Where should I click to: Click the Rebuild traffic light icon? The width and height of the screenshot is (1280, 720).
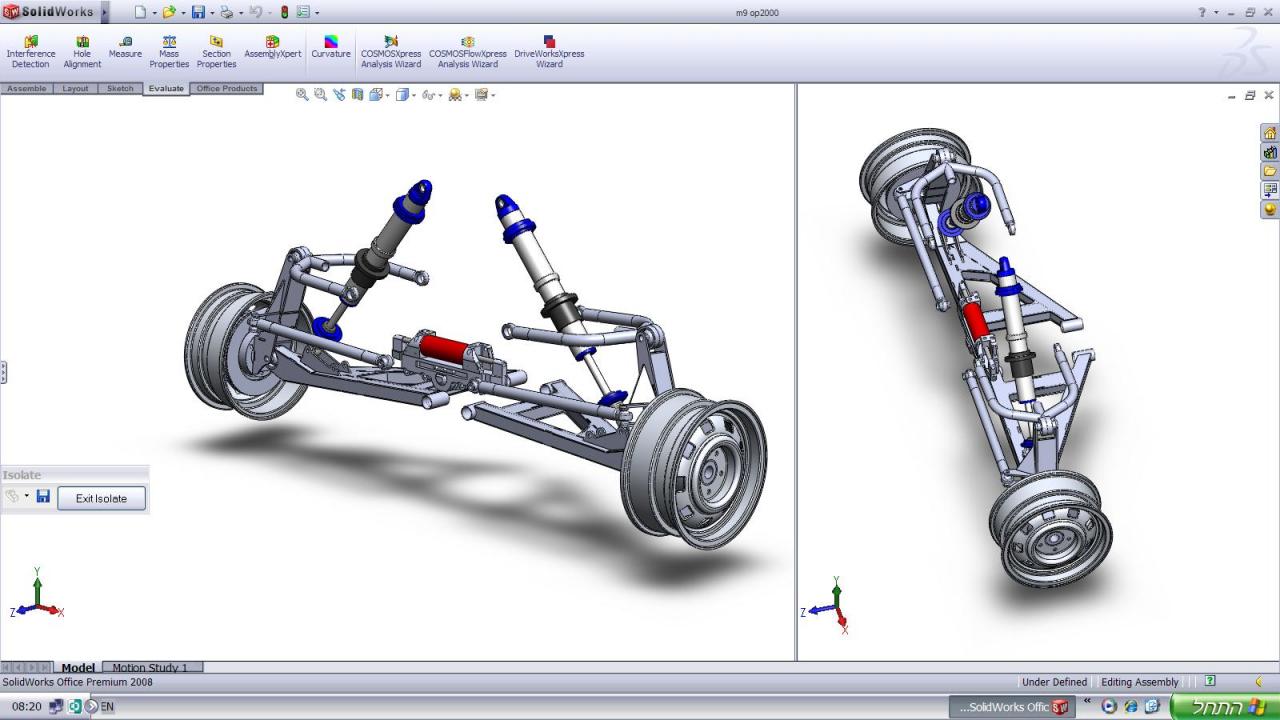click(284, 12)
